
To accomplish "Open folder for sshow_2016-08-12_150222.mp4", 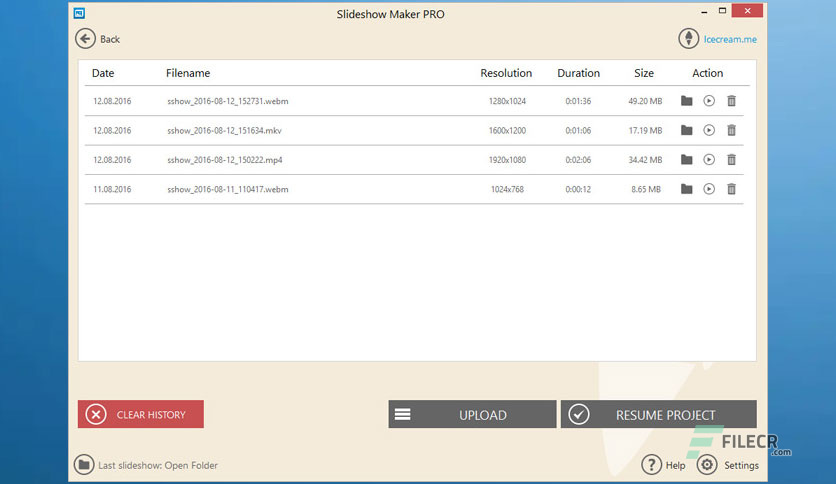I will (687, 159).
